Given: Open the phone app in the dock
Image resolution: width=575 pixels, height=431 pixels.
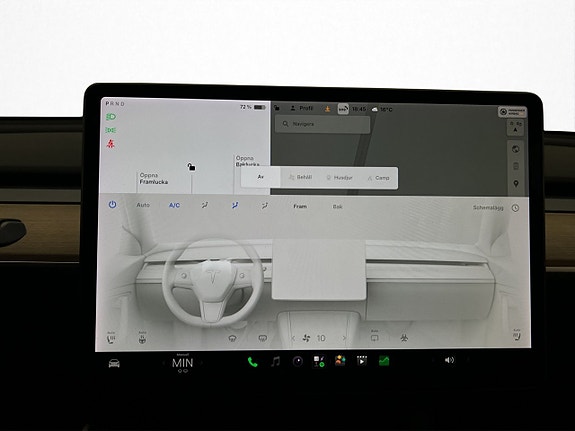Looking at the screenshot, I should (252, 362).
